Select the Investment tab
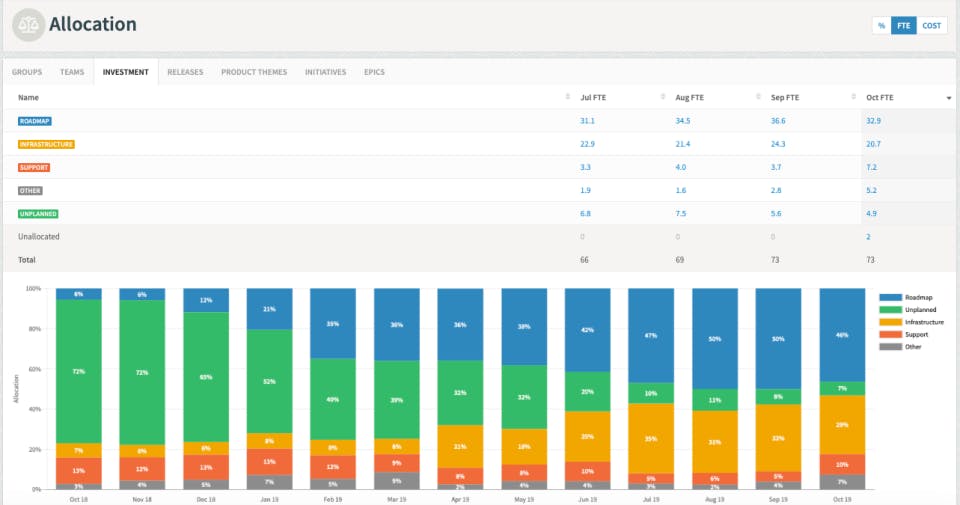Viewport: 960px width, 505px height. (126, 72)
